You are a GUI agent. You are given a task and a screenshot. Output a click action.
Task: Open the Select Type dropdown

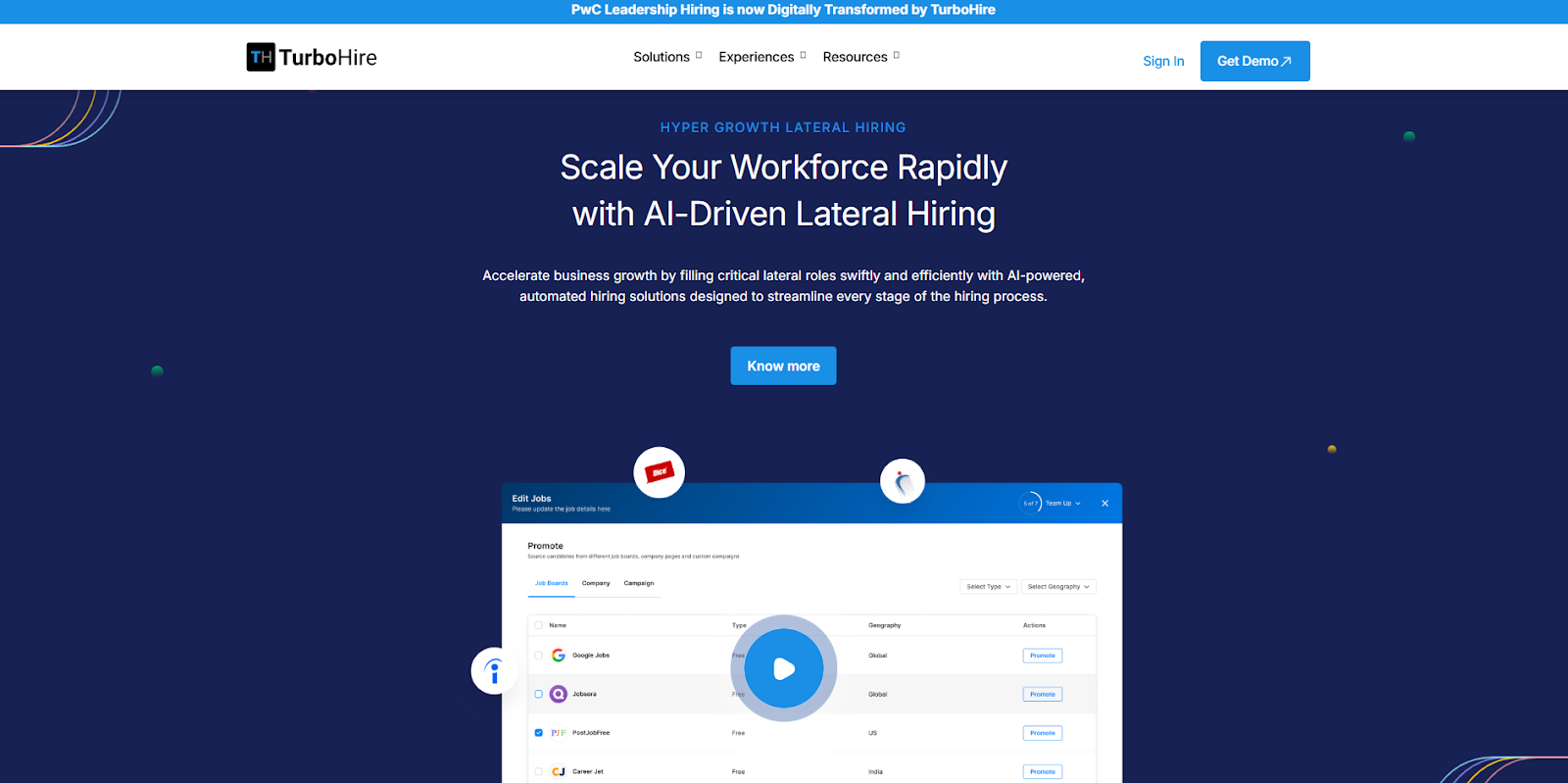click(x=988, y=586)
